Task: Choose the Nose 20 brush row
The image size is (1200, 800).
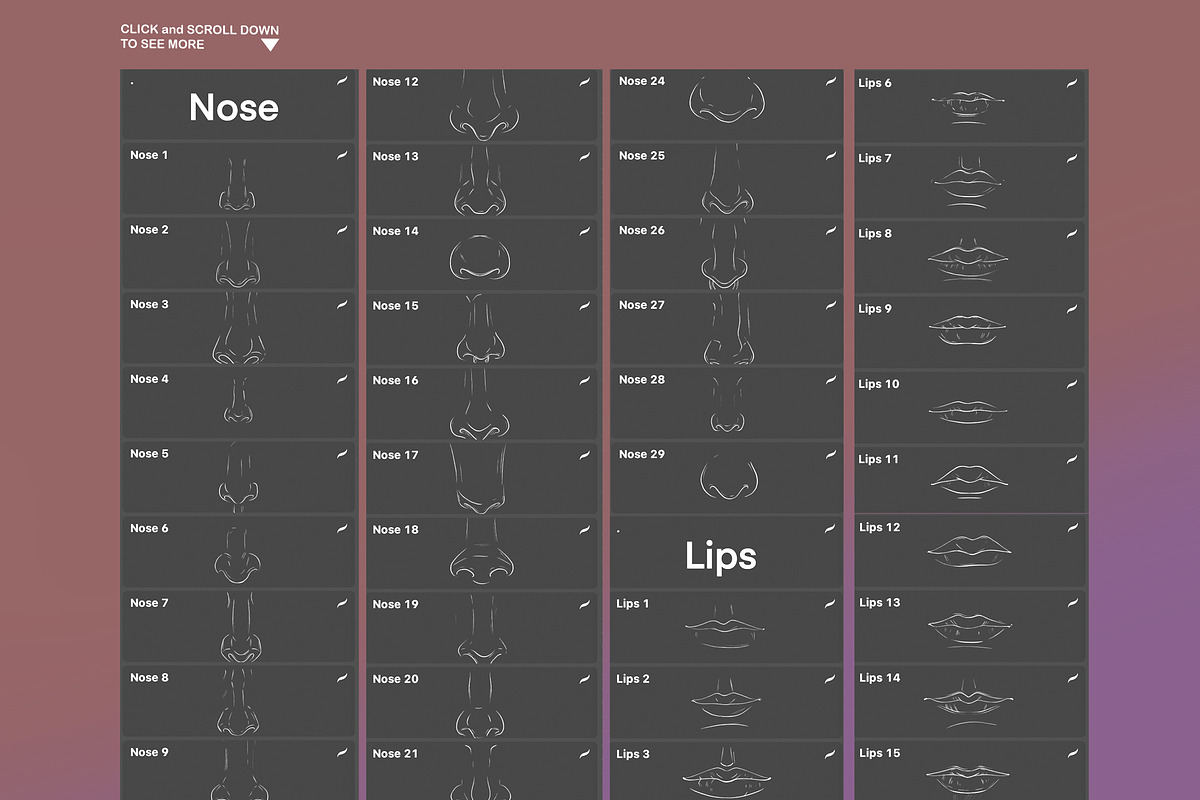Action: tap(483, 702)
